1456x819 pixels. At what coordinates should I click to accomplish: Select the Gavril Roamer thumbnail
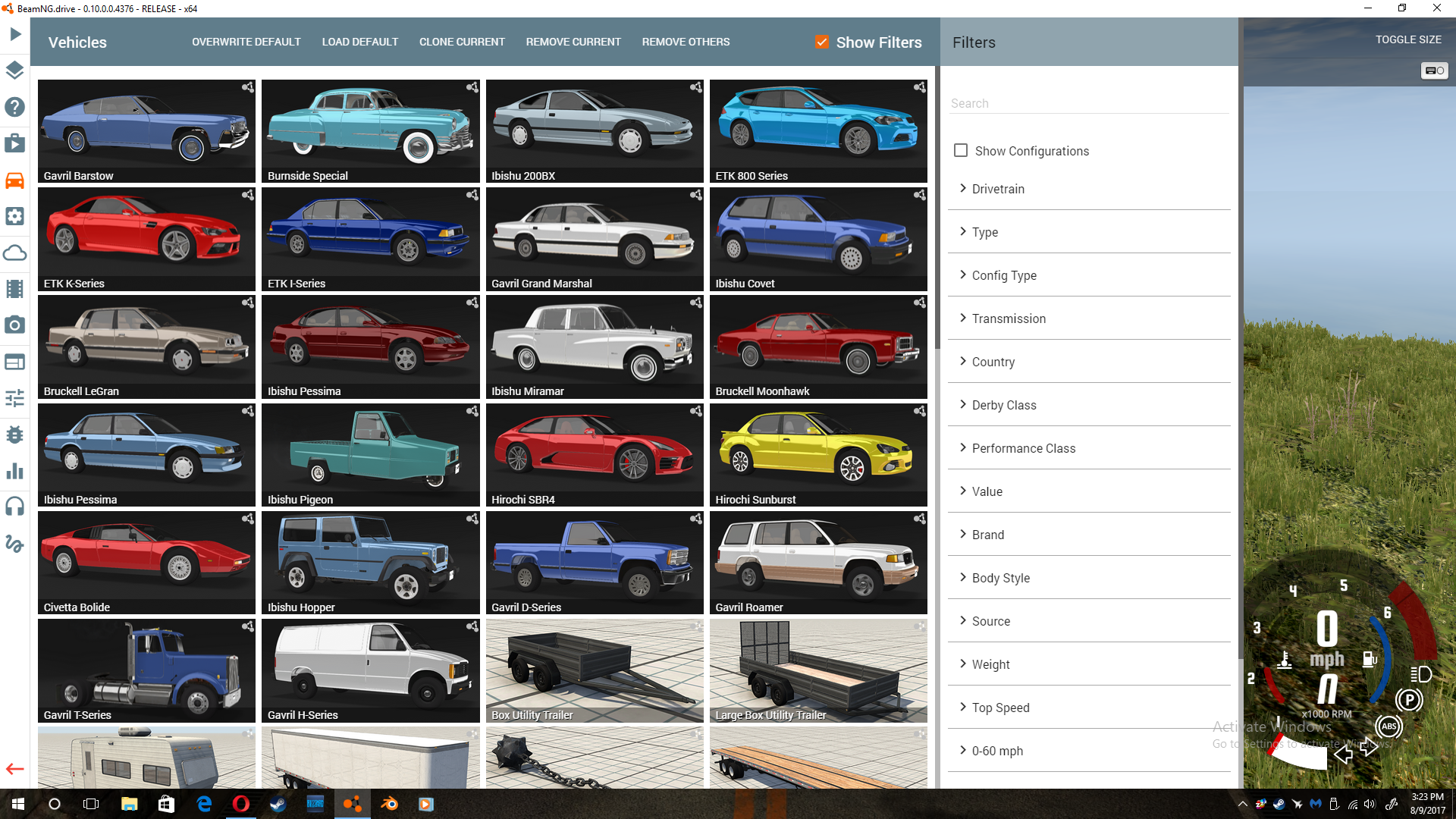tap(818, 563)
